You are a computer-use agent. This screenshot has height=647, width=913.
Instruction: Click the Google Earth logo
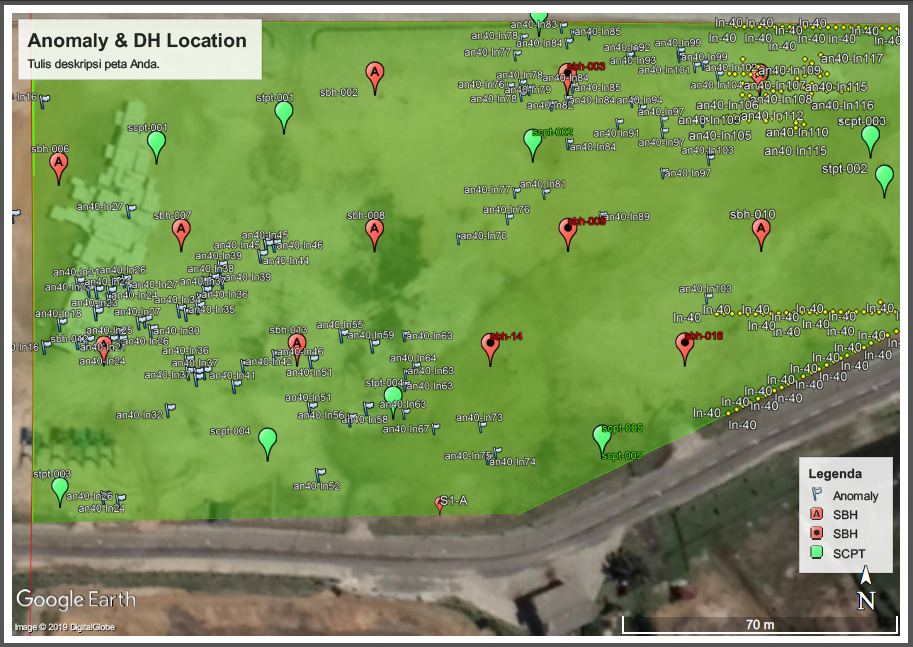[76, 599]
